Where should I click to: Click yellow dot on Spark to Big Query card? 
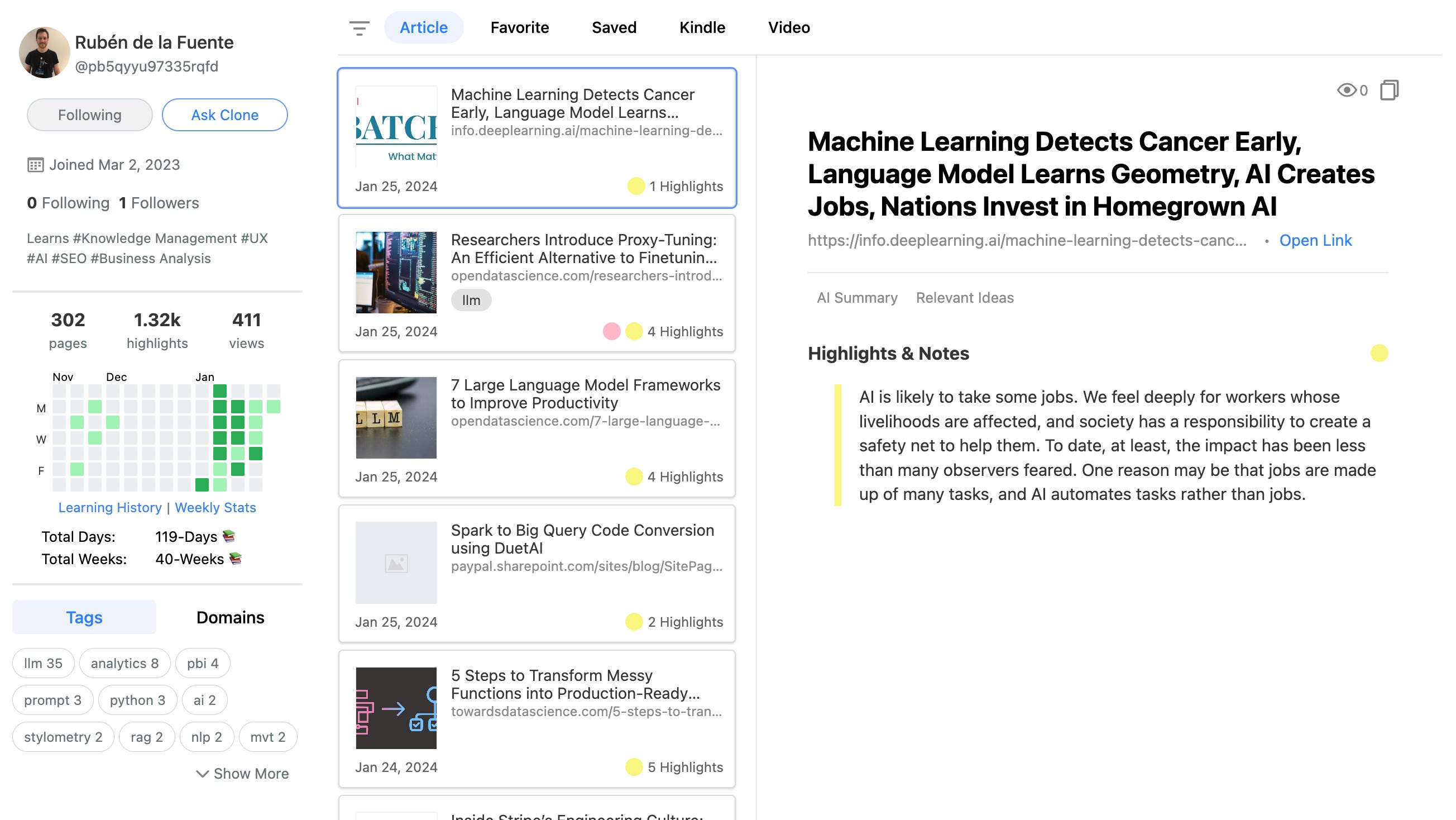click(634, 622)
